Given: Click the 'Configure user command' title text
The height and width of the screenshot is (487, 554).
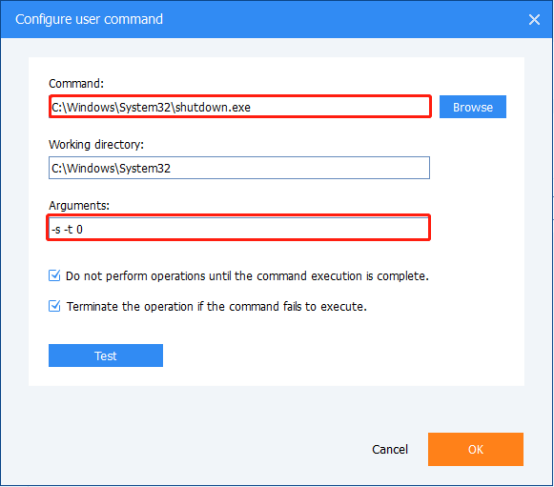Looking at the screenshot, I should (89, 19).
